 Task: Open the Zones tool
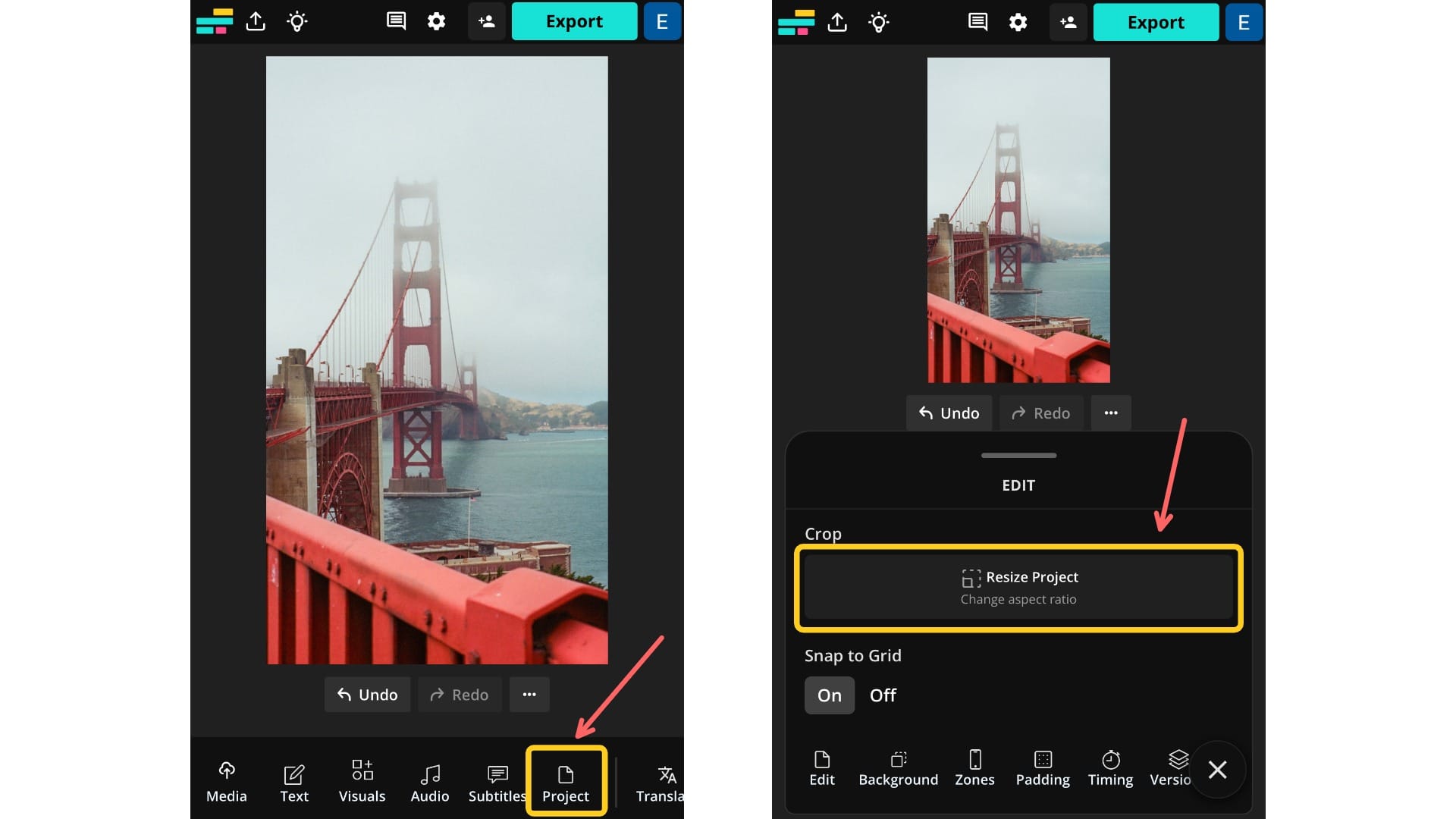pos(974,767)
